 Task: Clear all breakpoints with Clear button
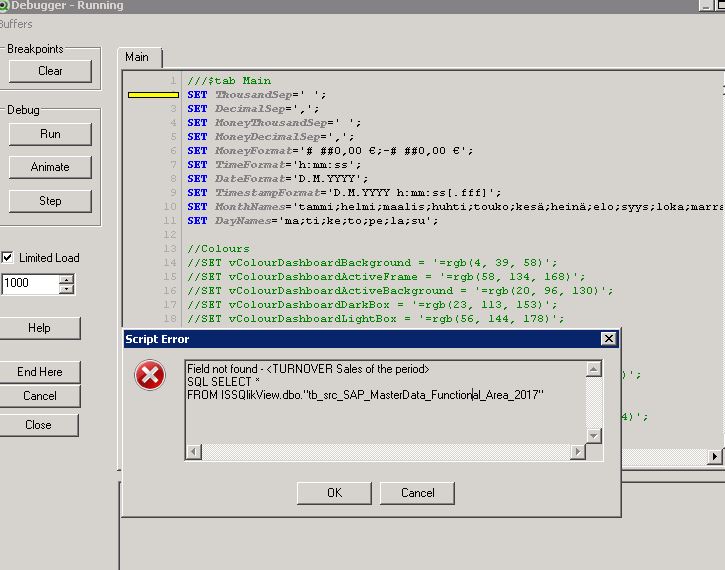point(50,71)
